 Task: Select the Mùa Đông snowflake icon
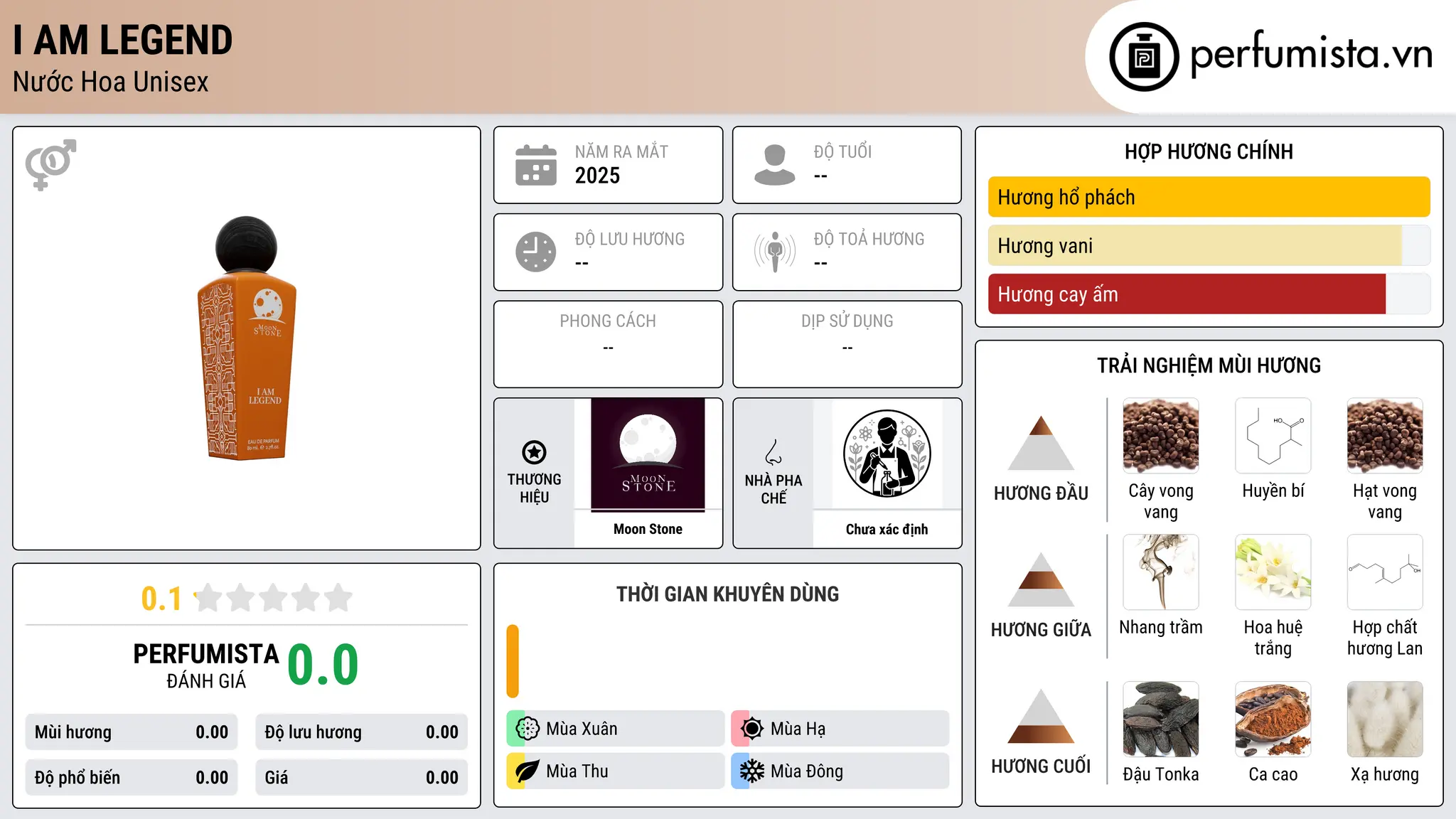point(751,771)
